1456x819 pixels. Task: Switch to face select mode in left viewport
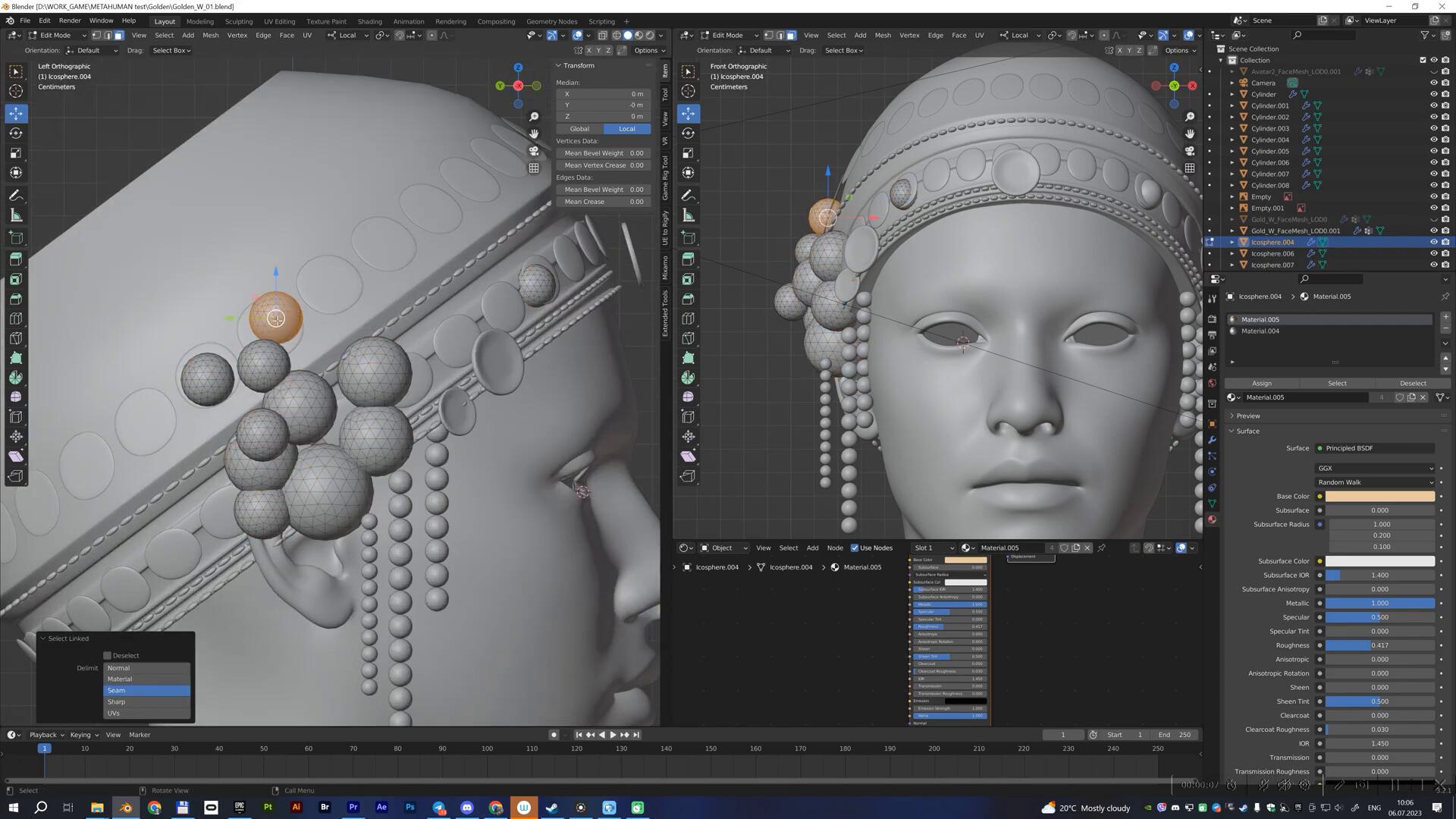click(x=119, y=36)
